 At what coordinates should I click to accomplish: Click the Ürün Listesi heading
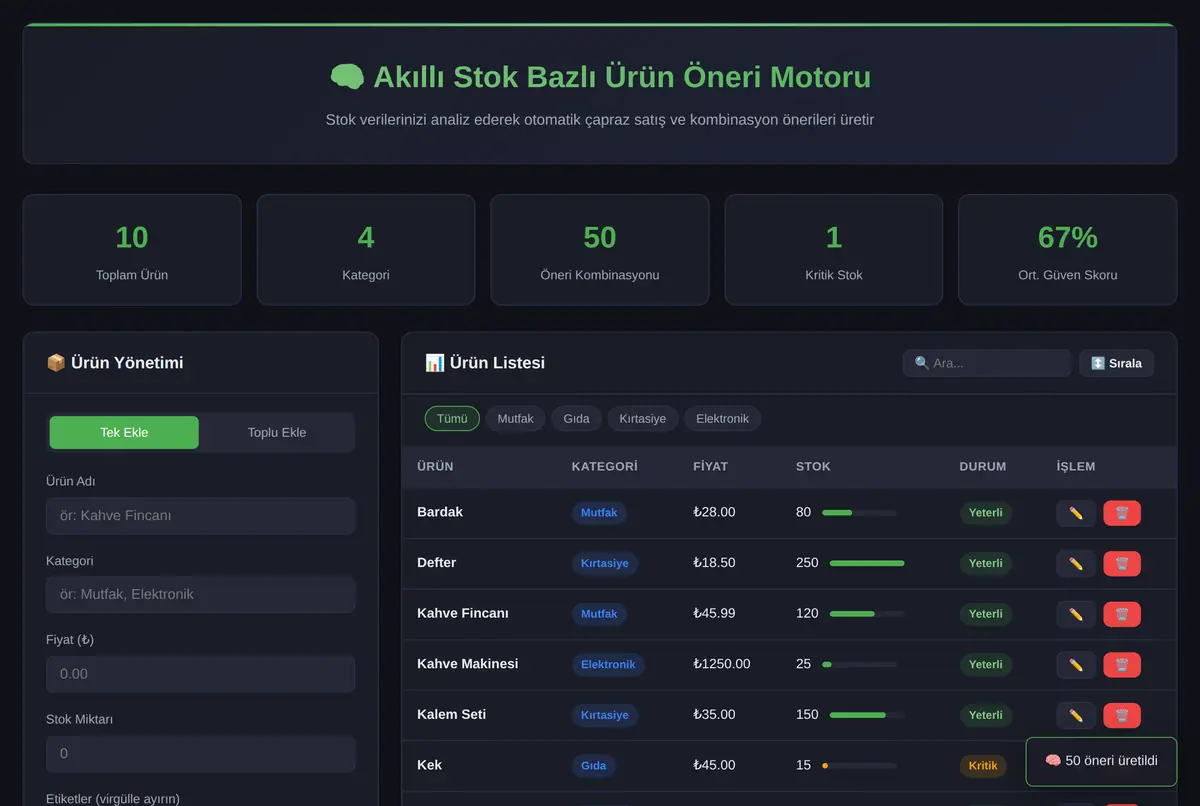485,363
